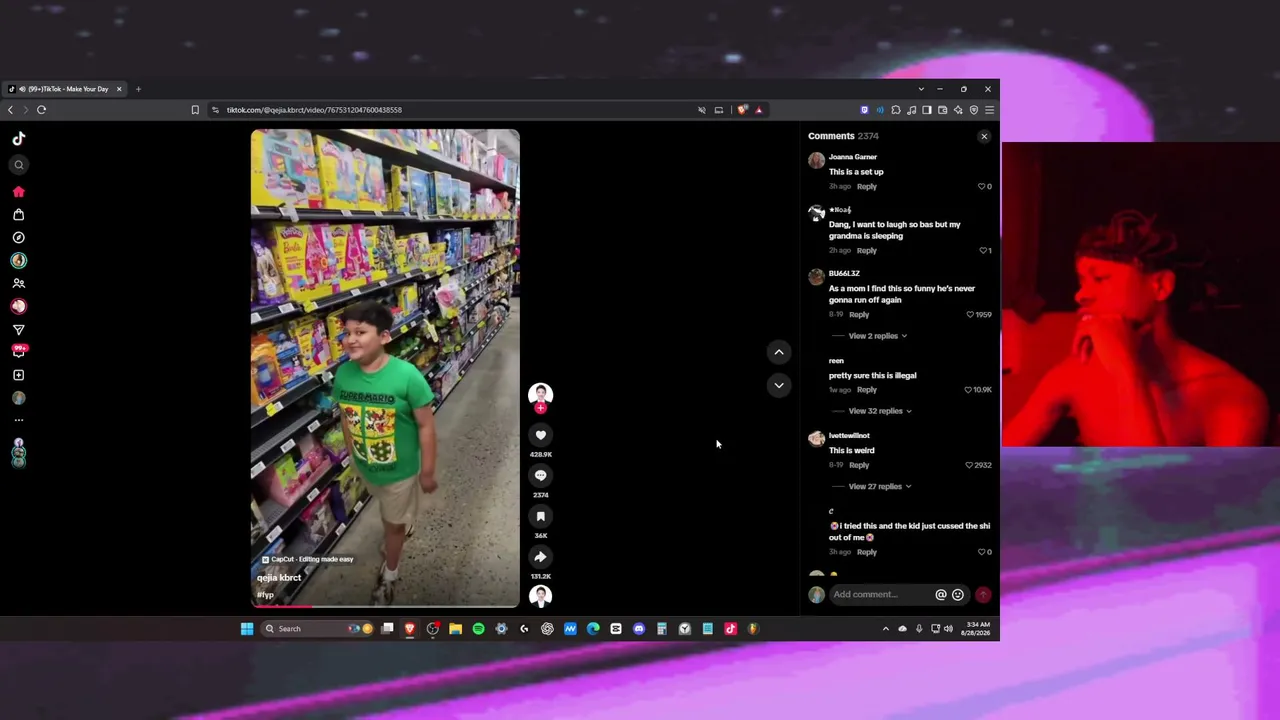This screenshot has height=720, width=1280.
Task: Bookmark this page with the bookmark icon
Action: (x=195, y=110)
